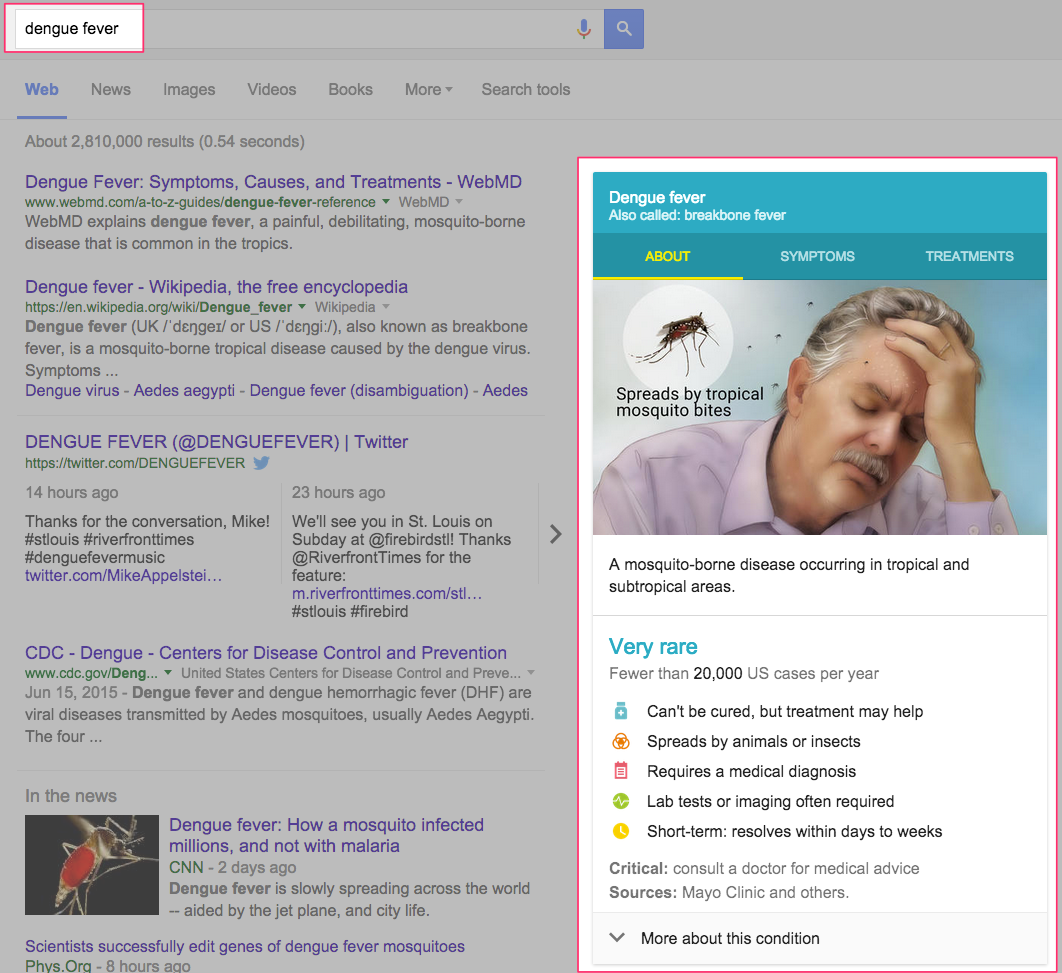Viewport: 1062px width, 973px height.
Task: Click the '23 hours ago' tweet timestamp
Action: coord(339,492)
